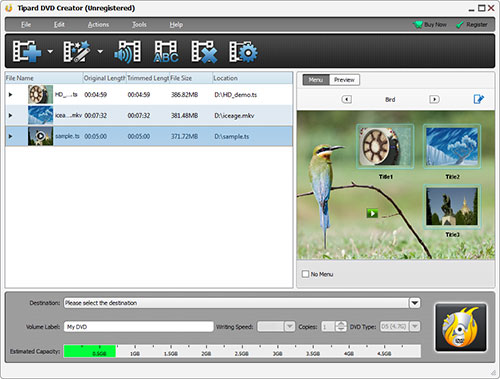Click the green play button on menu
The image size is (500, 379).
click(x=372, y=213)
